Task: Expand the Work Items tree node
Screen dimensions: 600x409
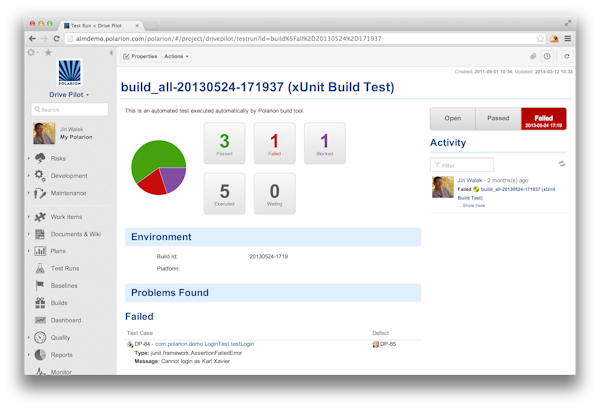Action: click(28, 217)
